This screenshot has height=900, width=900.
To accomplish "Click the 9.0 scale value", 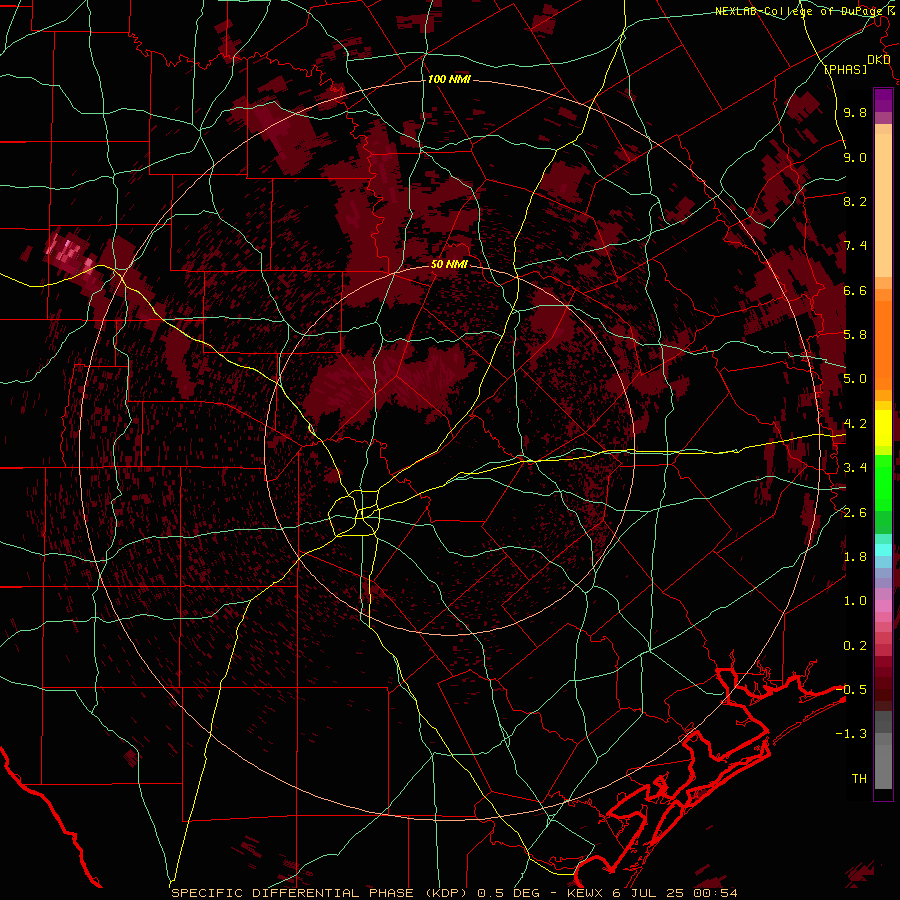I will (x=855, y=157).
